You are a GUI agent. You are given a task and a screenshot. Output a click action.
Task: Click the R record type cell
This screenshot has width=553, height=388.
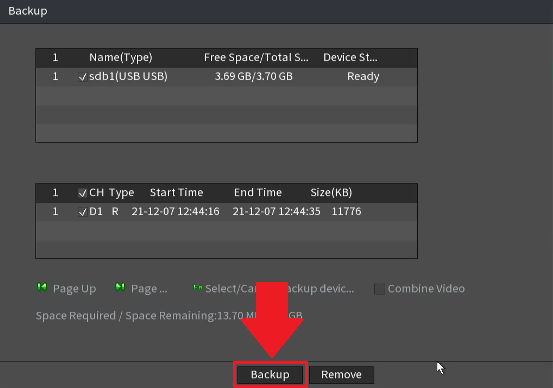click(115, 211)
